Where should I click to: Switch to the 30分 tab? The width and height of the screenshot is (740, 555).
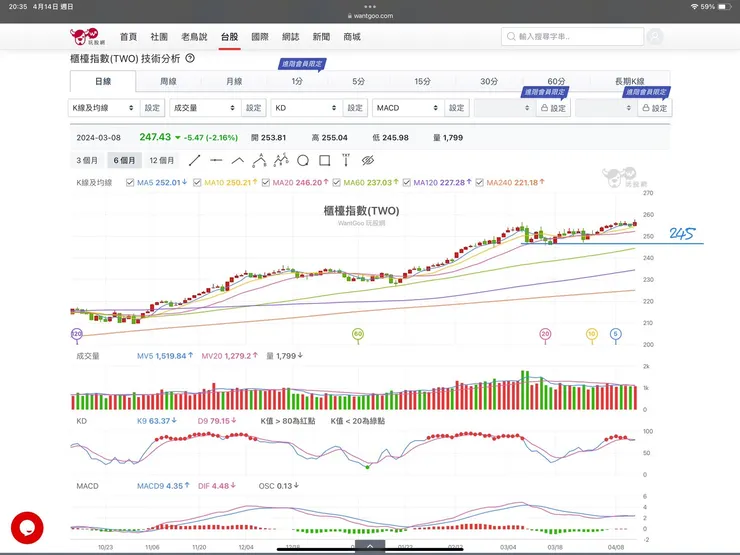click(489, 81)
